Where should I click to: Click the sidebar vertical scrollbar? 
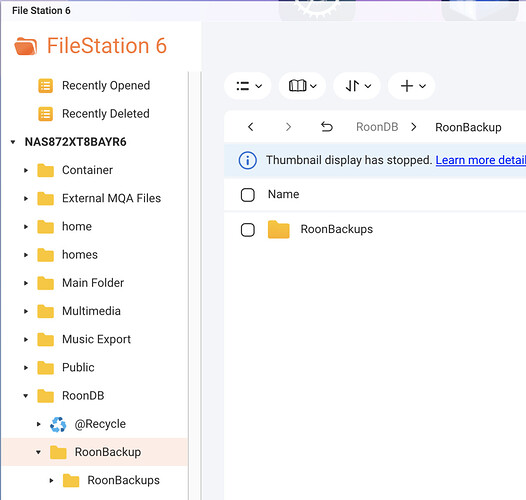tap(188, 285)
